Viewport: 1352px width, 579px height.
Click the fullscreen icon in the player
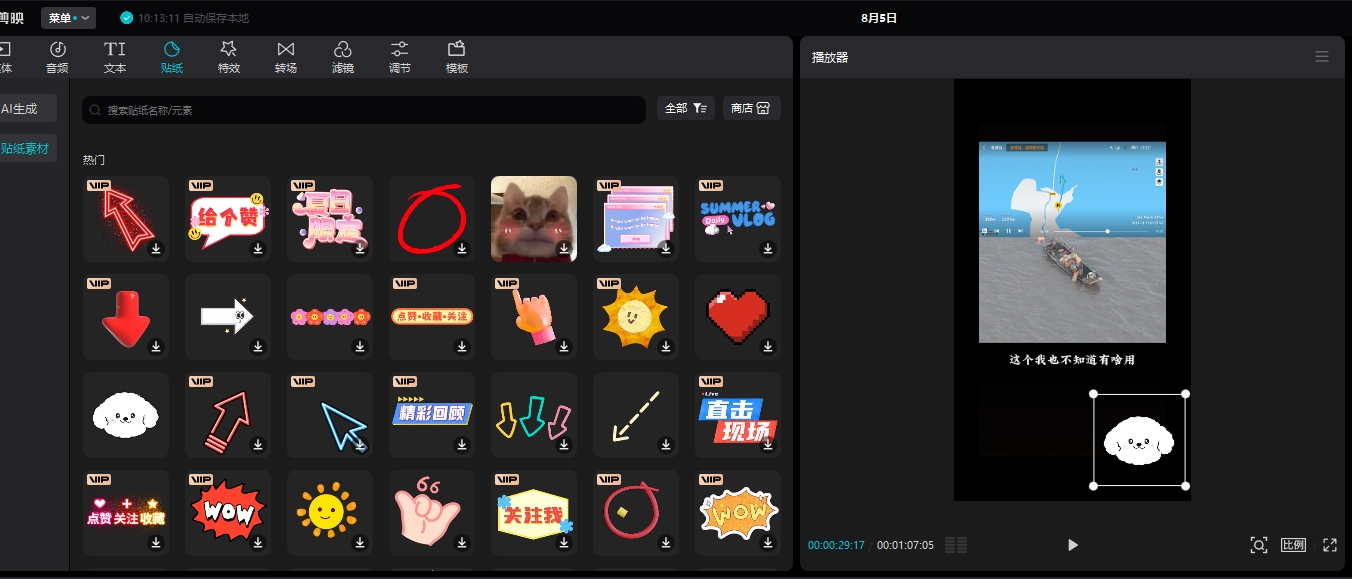click(1329, 545)
